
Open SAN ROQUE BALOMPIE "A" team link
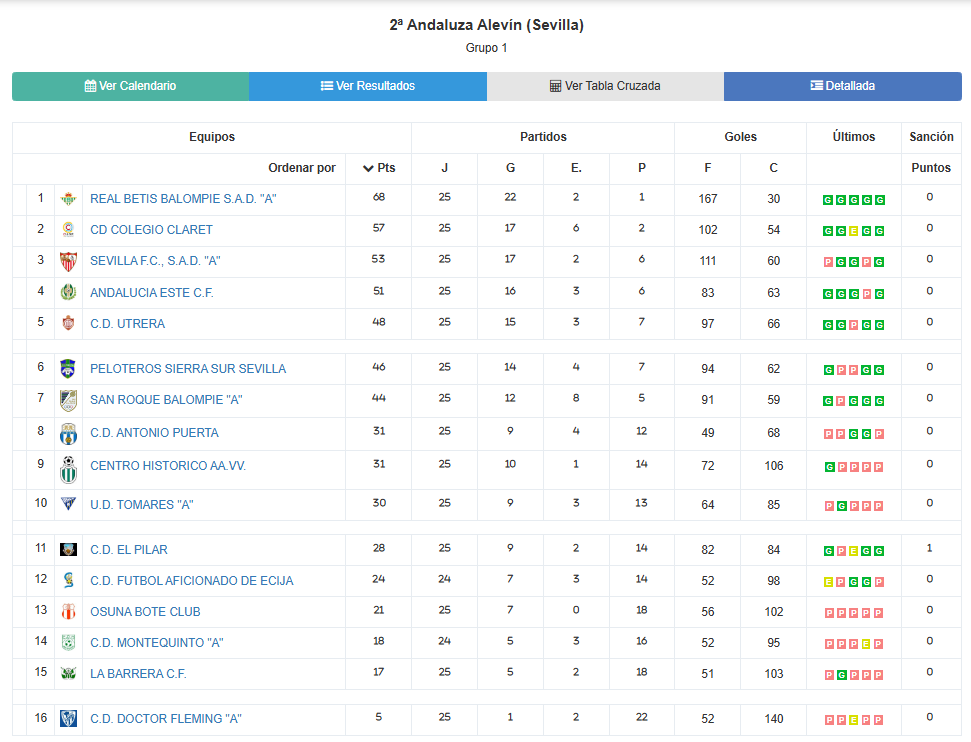point(166,399)
